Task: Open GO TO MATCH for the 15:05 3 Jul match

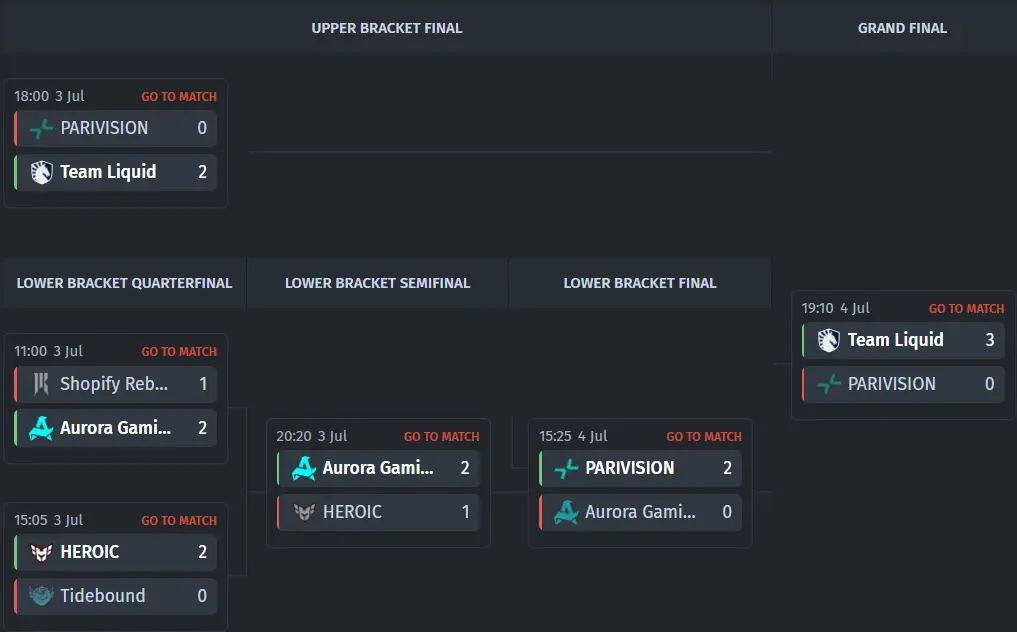Action: point(179,521)
